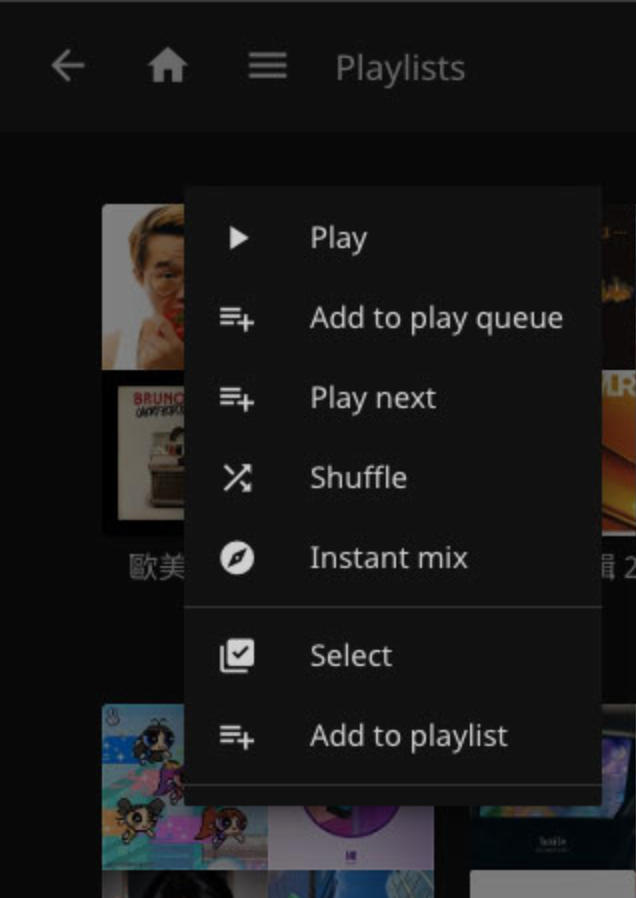Choose "Add to play queue" text
The width and height of the screenshot is (636, 898).
436,318
